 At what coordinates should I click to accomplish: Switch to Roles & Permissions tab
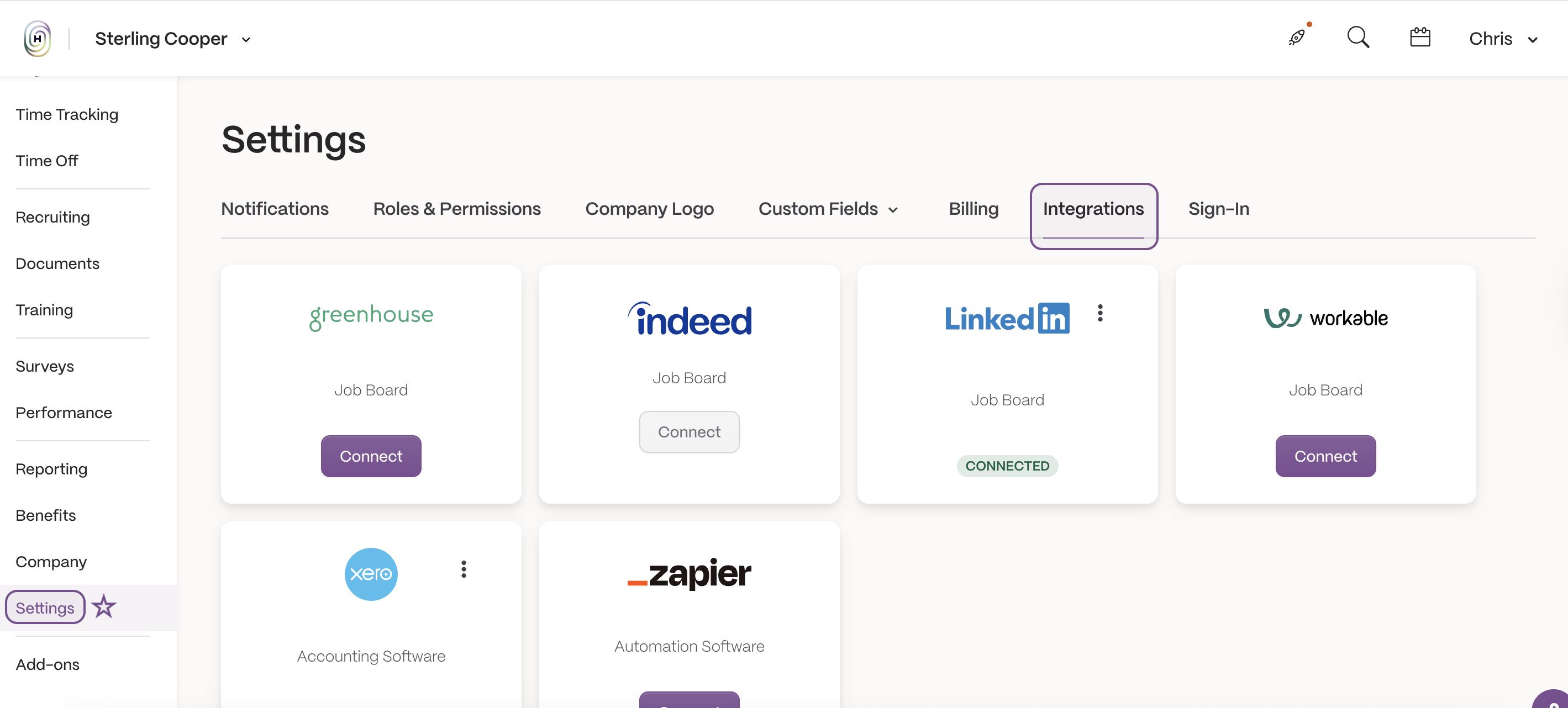[x=456, y=209]
